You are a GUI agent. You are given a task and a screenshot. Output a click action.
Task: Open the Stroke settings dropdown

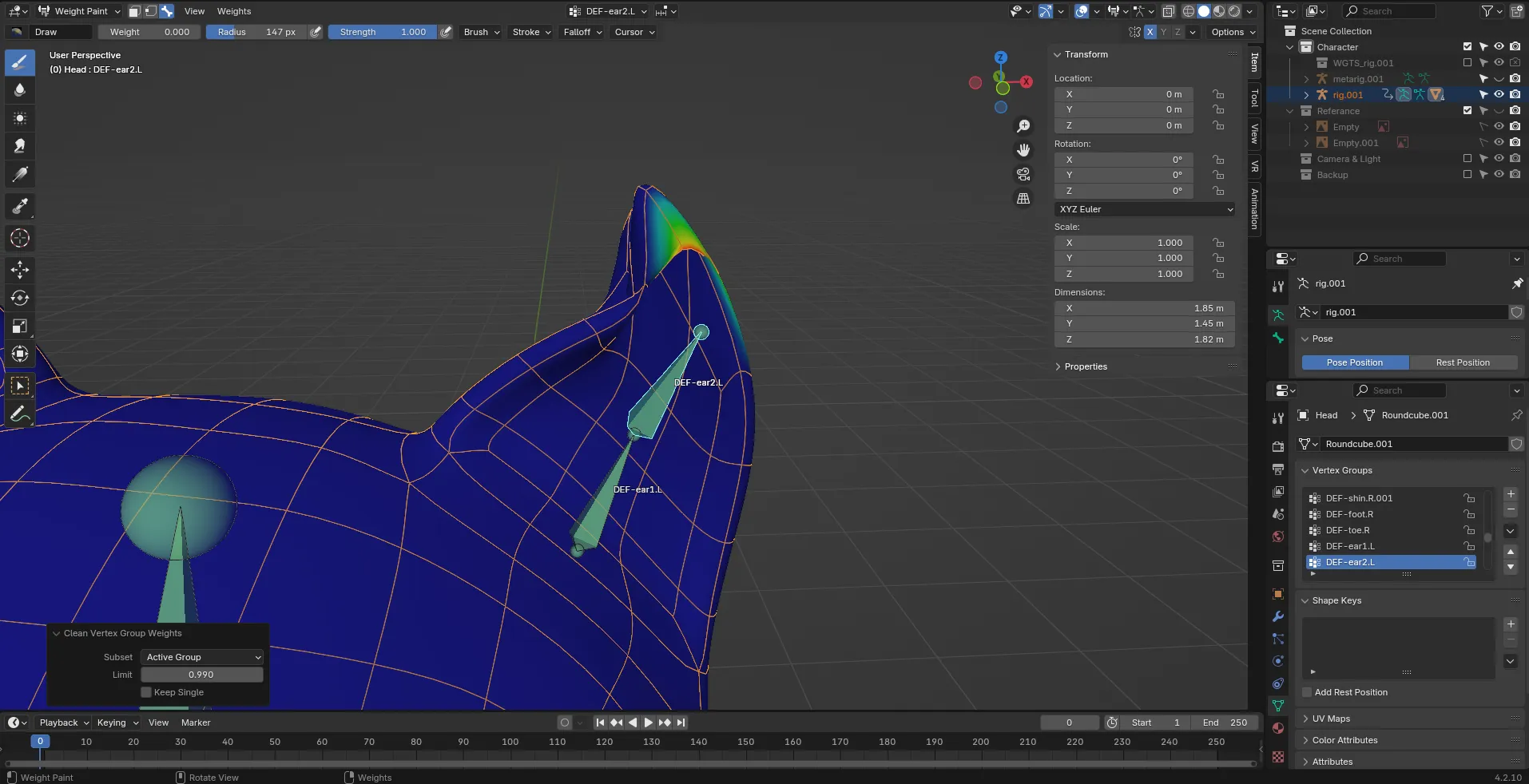531,32
